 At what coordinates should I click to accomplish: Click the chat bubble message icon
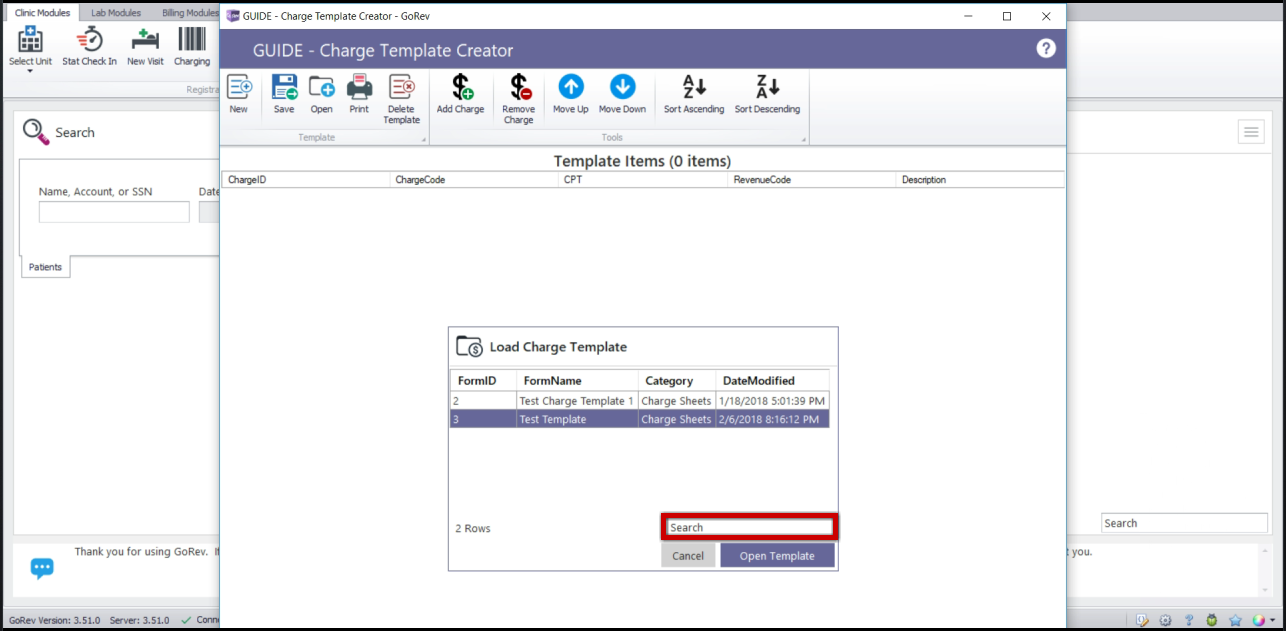tap(42, 568)
